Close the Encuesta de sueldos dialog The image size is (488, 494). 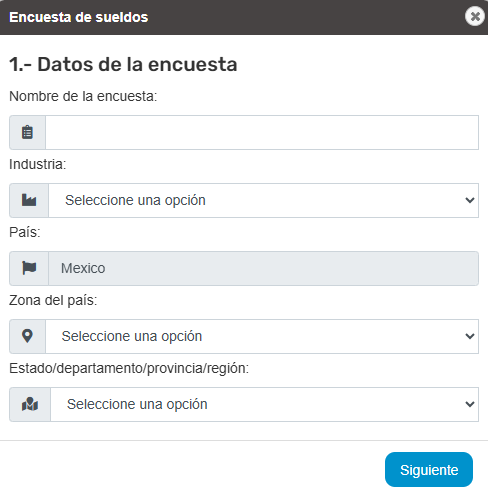point(475,16)
